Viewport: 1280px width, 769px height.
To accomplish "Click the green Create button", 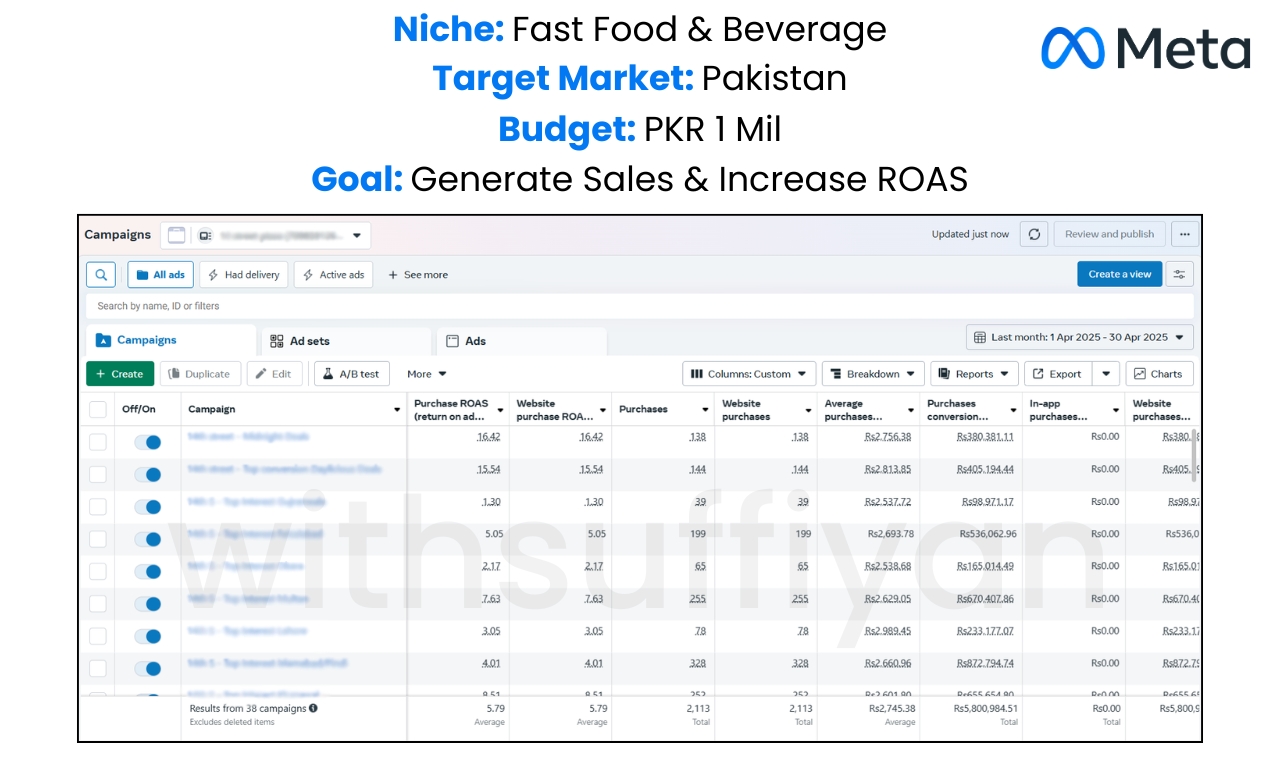I will point(120,374).
